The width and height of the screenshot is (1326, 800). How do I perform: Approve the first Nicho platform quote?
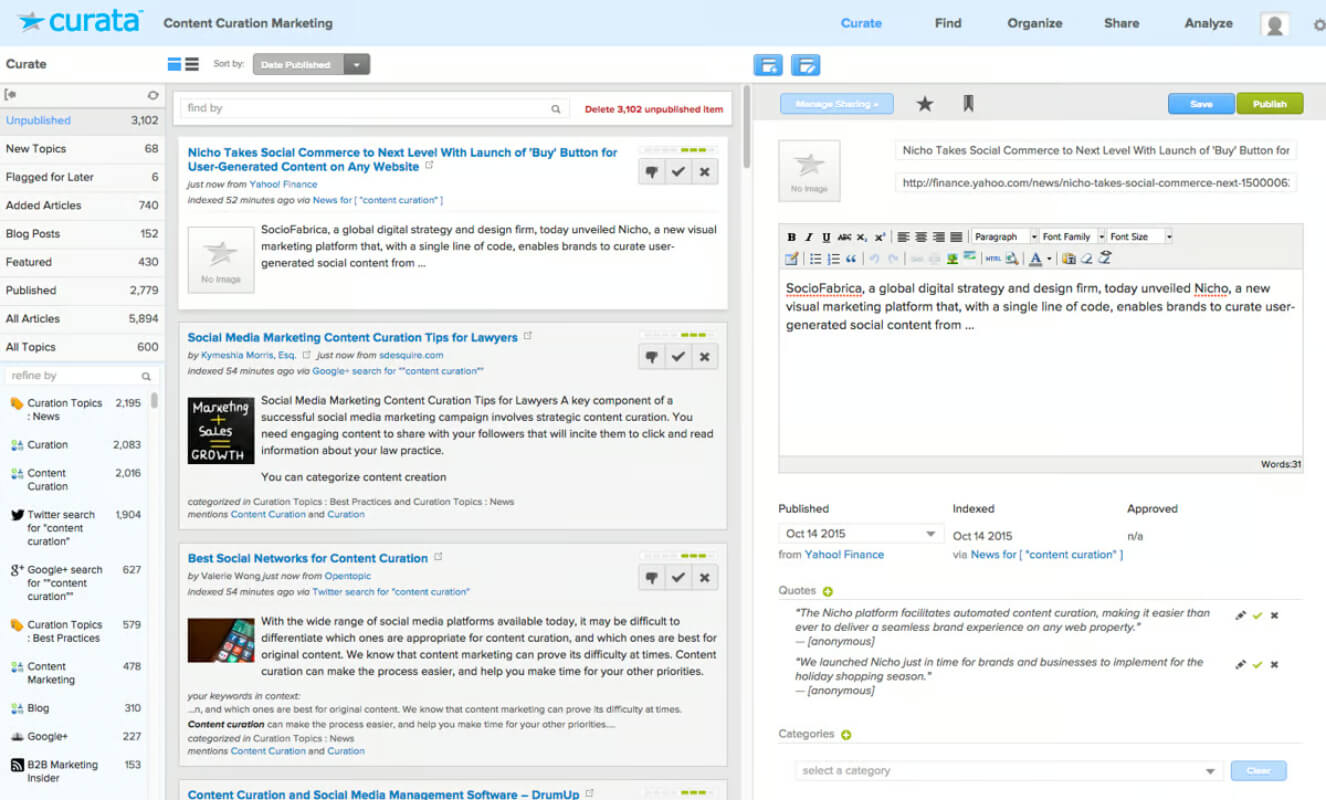coord(1257,615)
